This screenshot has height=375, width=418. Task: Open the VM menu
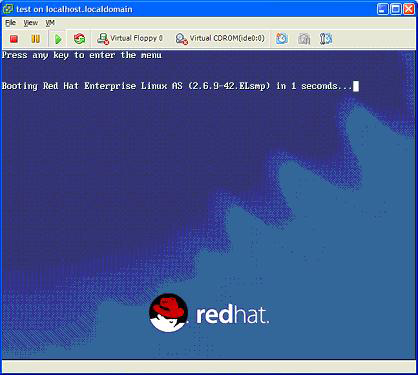50,23
